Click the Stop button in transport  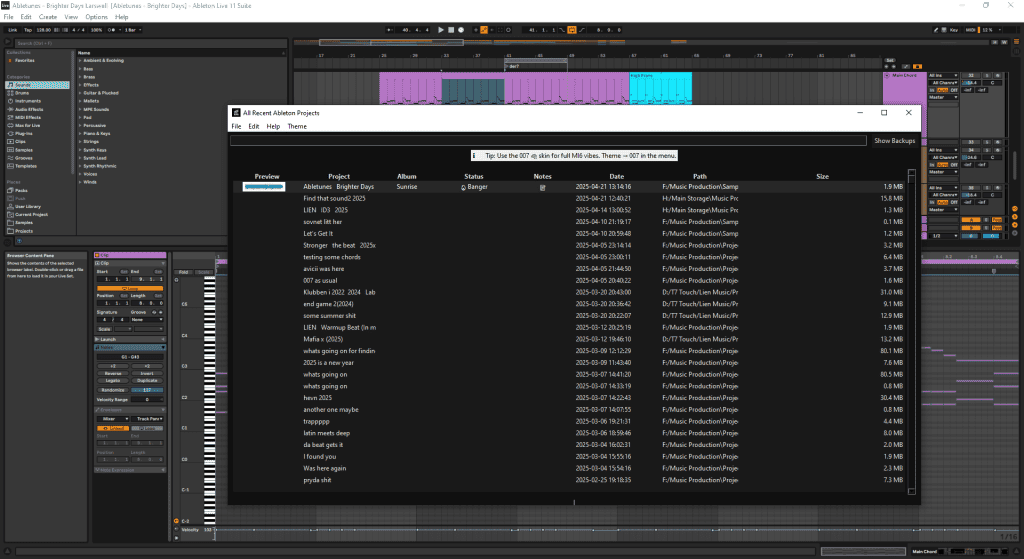coord(451,30)
